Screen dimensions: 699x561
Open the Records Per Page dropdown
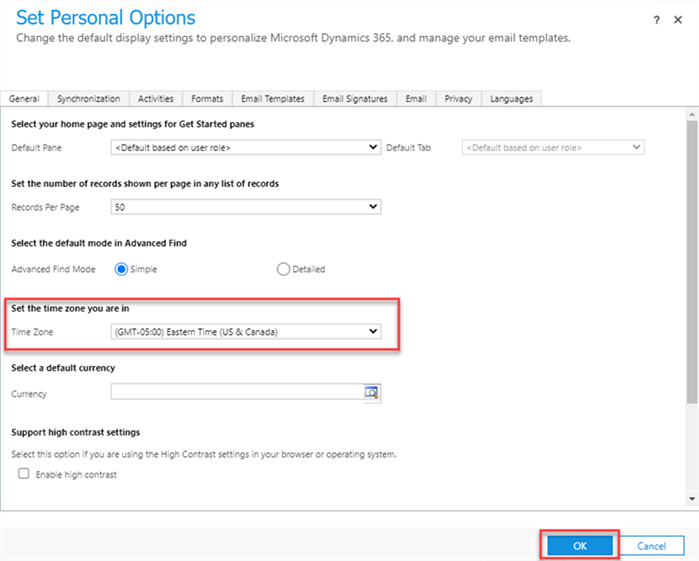click(x=246, y=206)
